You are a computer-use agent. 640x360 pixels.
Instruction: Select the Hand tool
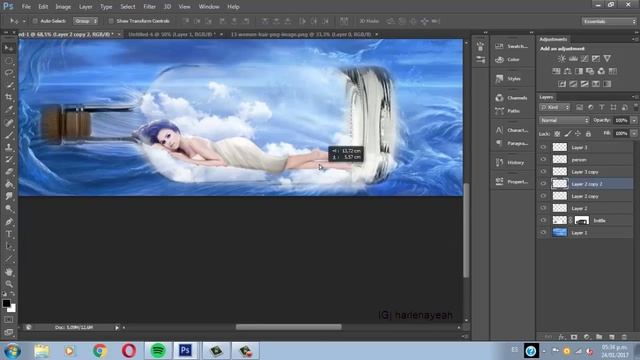point(9,272)
